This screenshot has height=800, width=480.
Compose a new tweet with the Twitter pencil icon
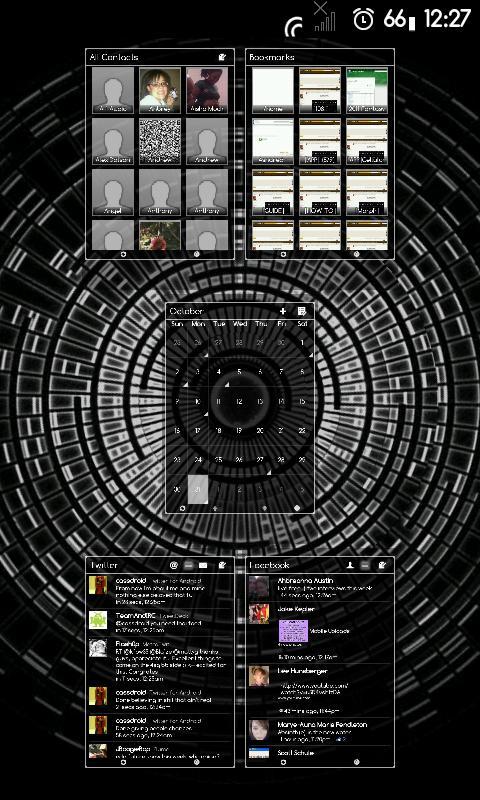(x=222, y=565)
